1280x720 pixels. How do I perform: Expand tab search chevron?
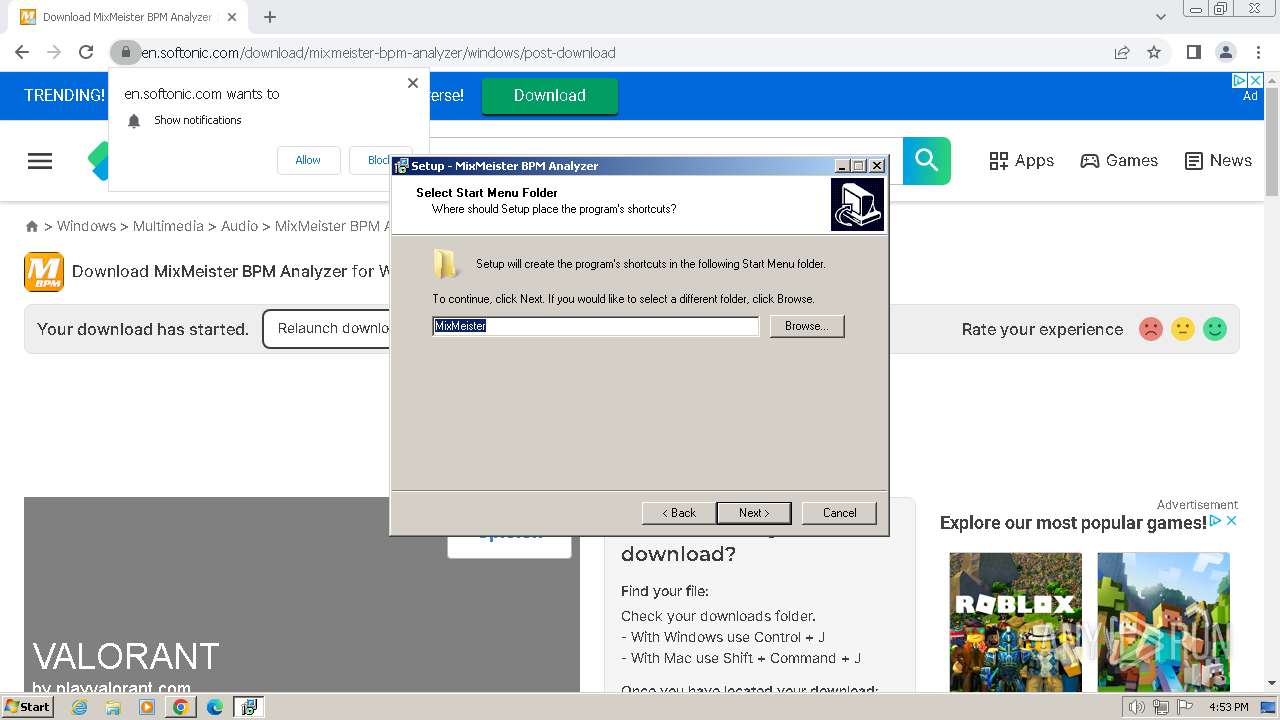pos(1161,17)
